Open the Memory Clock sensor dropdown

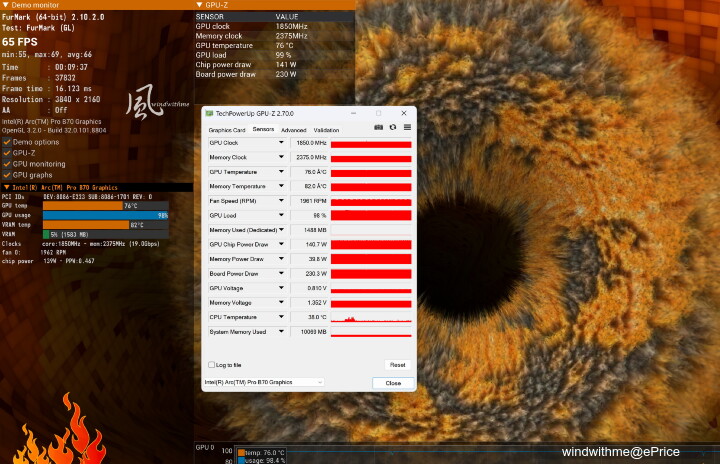281,157
